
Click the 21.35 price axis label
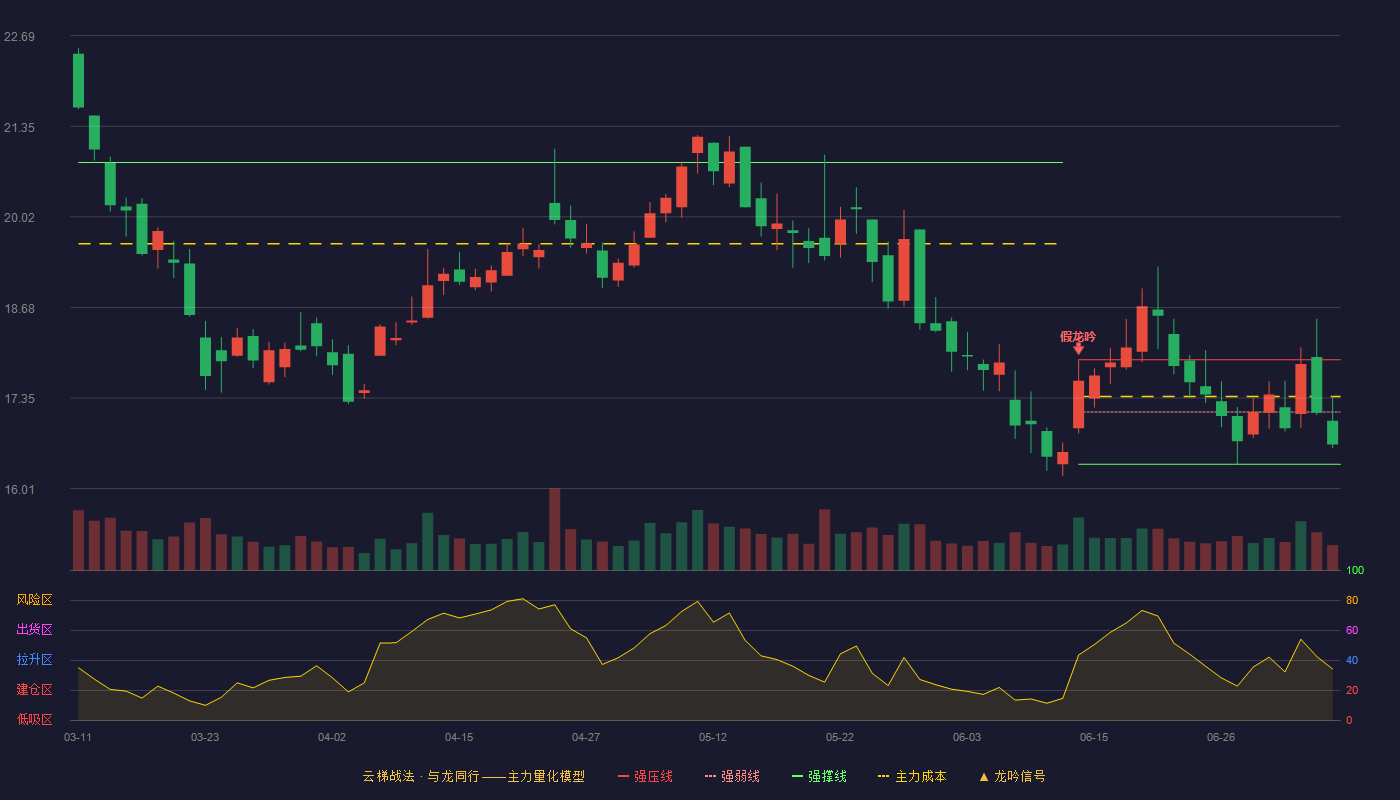(19, 128)
